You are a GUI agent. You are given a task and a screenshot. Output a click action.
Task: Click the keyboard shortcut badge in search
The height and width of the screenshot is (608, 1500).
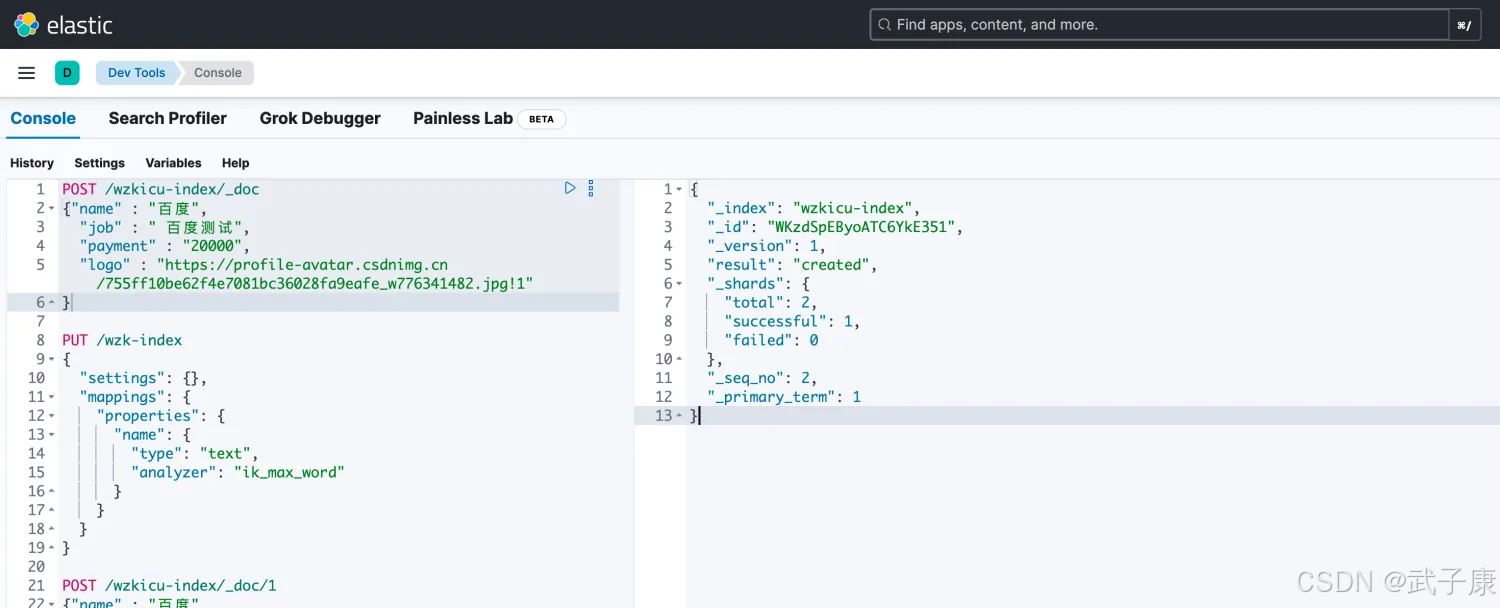tap(1464, 25)
